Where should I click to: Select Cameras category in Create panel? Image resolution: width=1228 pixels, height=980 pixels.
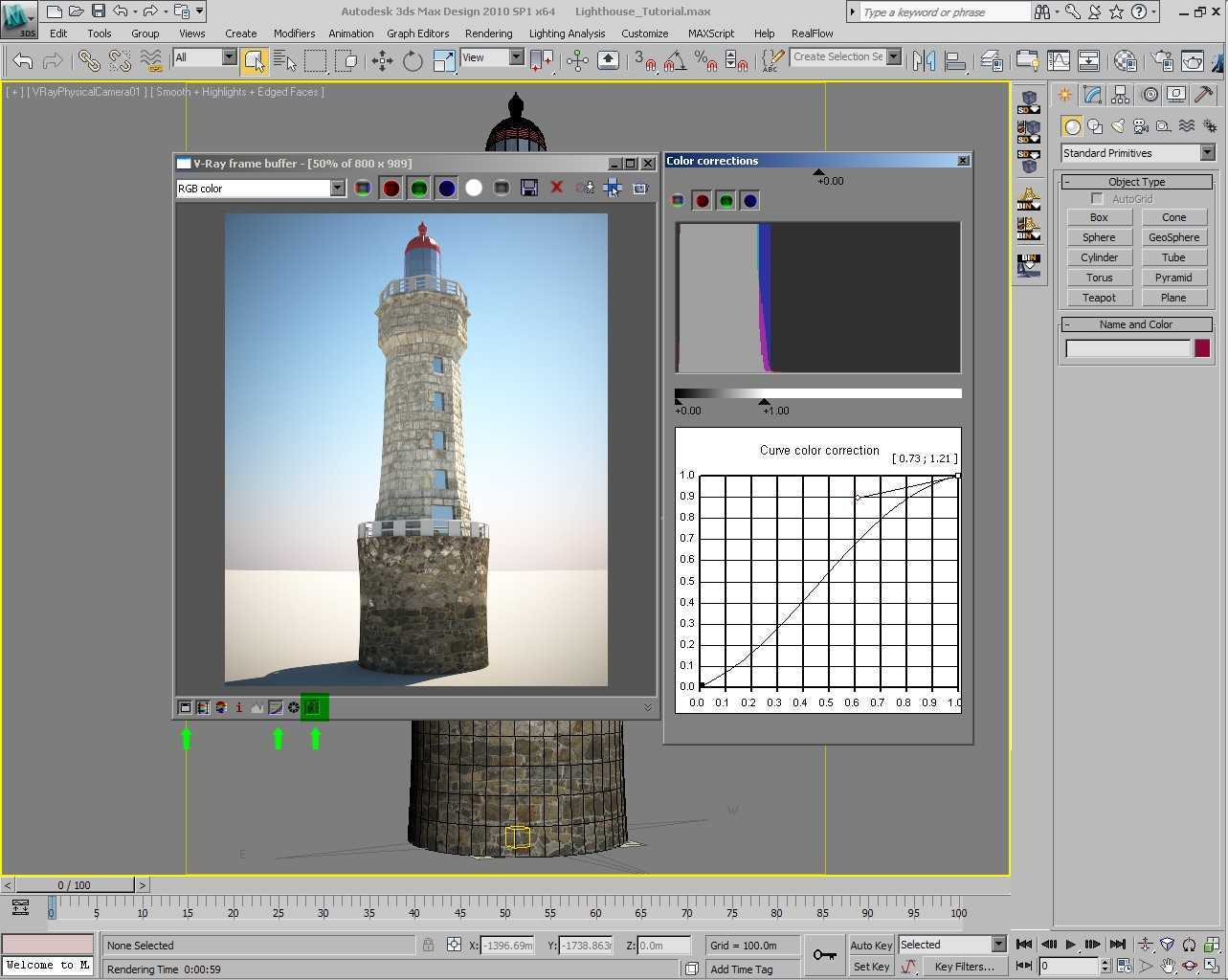point(1141,126)
